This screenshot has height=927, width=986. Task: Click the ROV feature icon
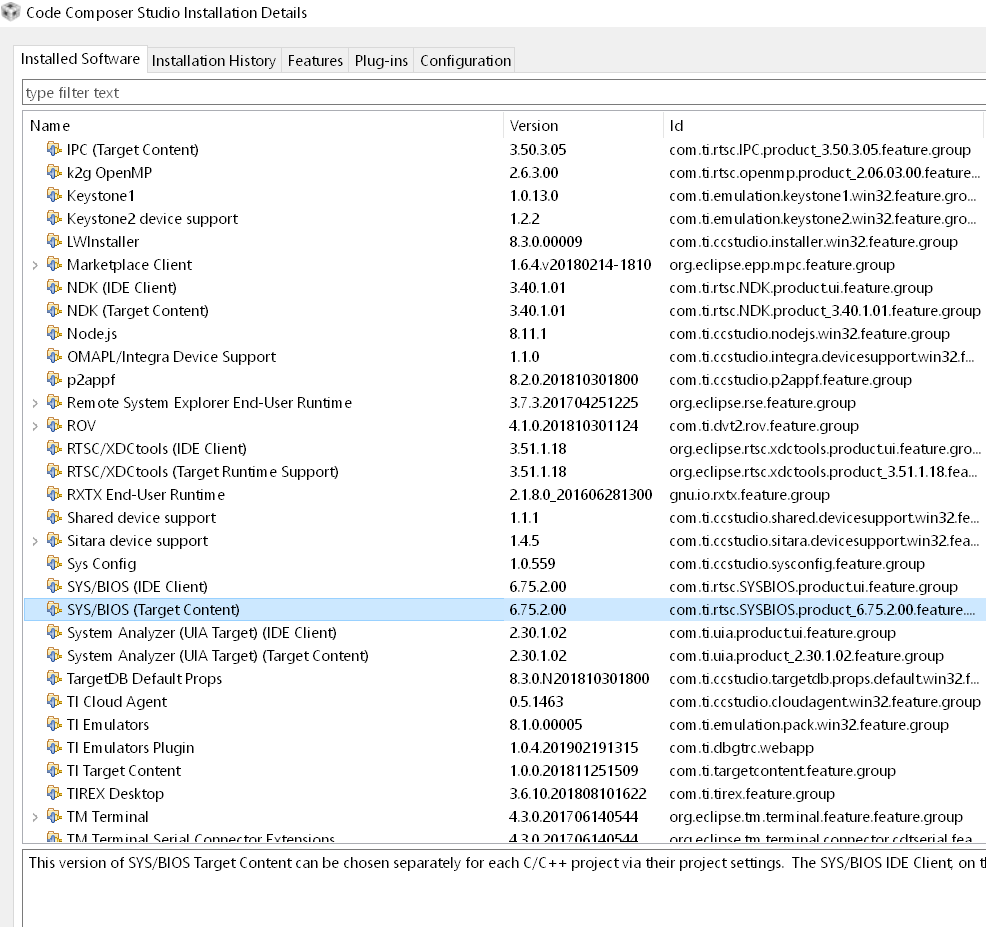(x=54, y=425)
